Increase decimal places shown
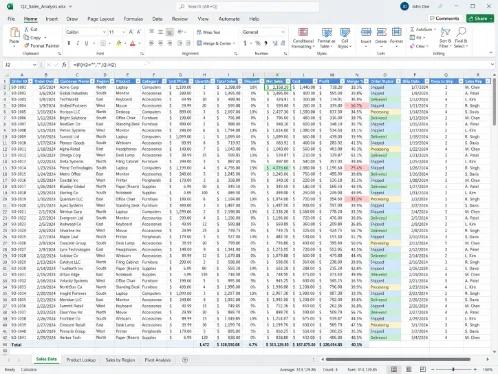This screenshot has height=374, width=498. click(275, 43)
